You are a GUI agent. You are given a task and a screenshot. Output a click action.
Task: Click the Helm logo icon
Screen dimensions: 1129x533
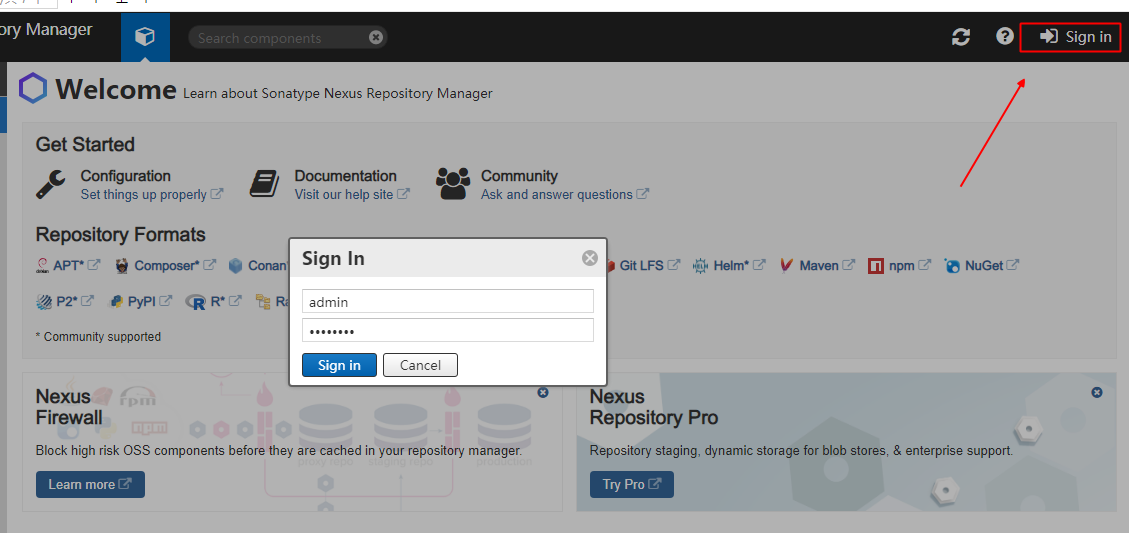pyautogui.click(x=701, y=266)
